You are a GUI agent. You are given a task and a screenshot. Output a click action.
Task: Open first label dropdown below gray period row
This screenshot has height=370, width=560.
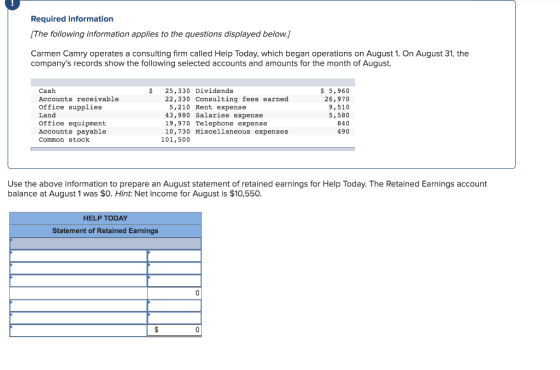[79, 256]
